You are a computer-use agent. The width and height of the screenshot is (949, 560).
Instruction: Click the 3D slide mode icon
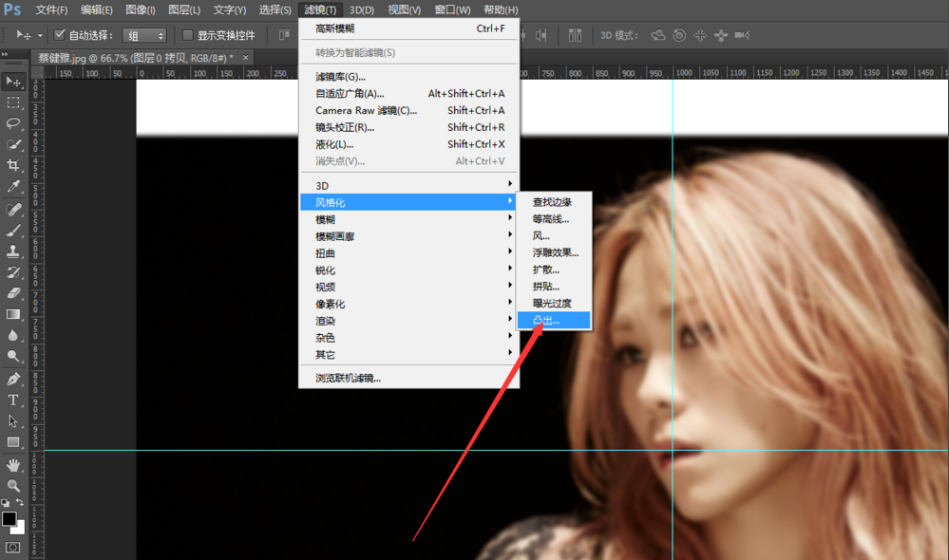pos(721,35)
